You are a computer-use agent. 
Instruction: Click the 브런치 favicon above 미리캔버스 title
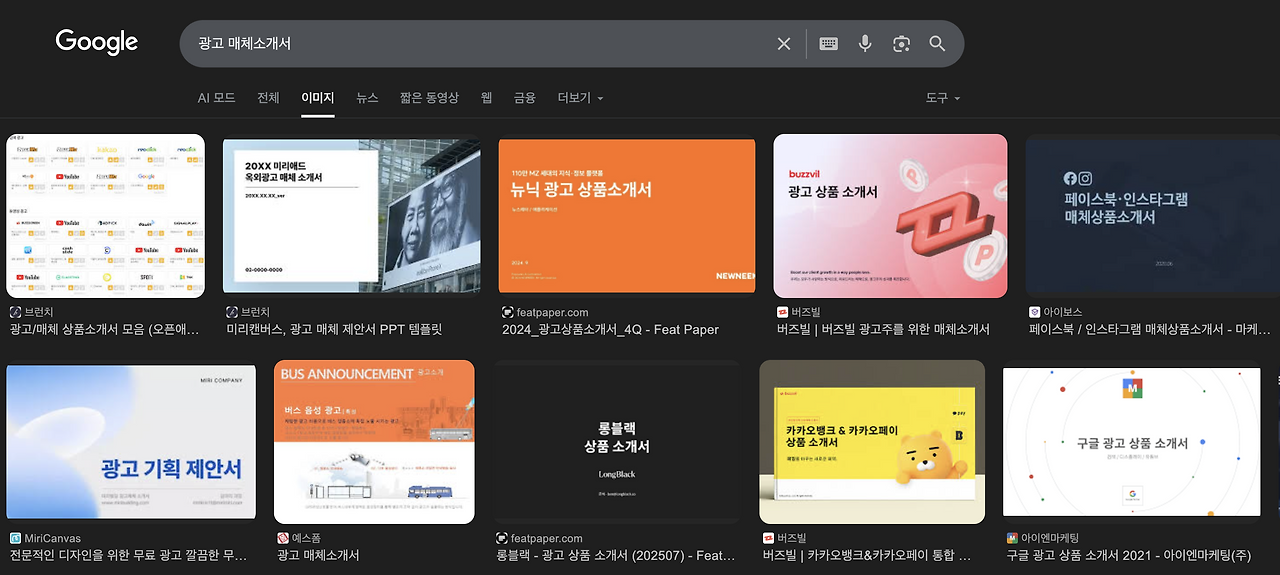click(232, 312)
